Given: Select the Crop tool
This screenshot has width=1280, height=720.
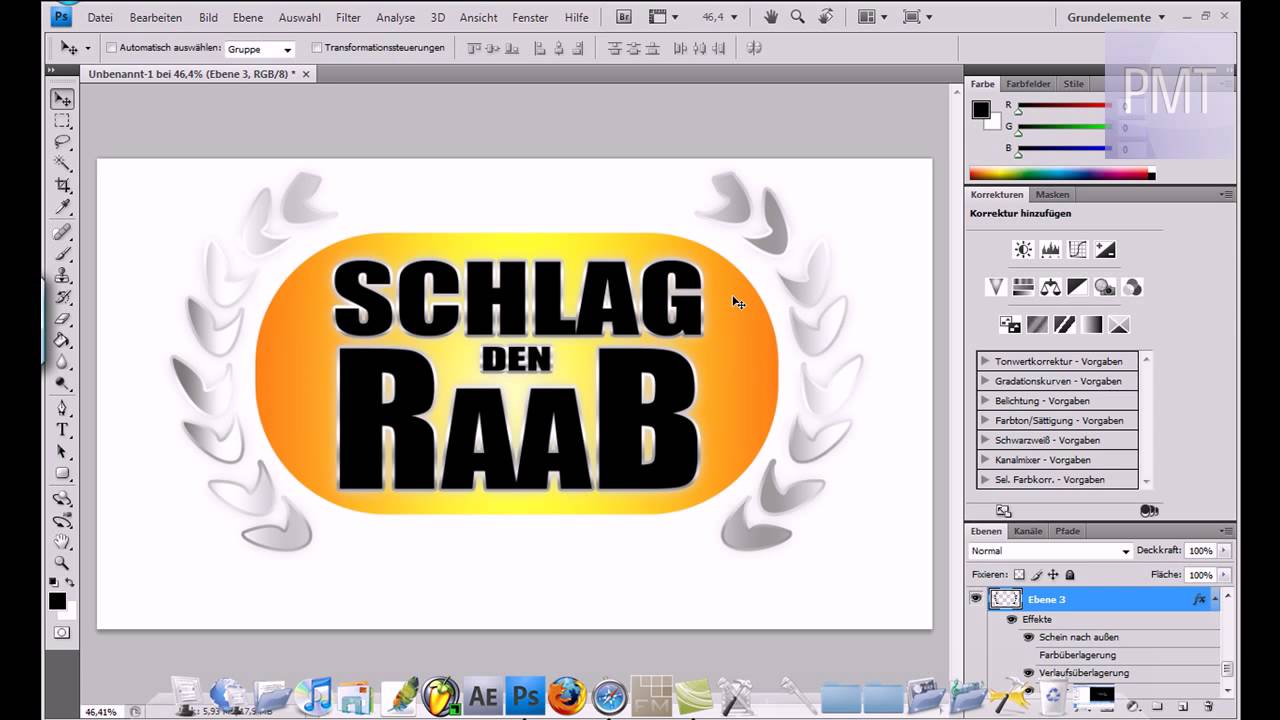Looking at the screenshot, I should (63, 186).
